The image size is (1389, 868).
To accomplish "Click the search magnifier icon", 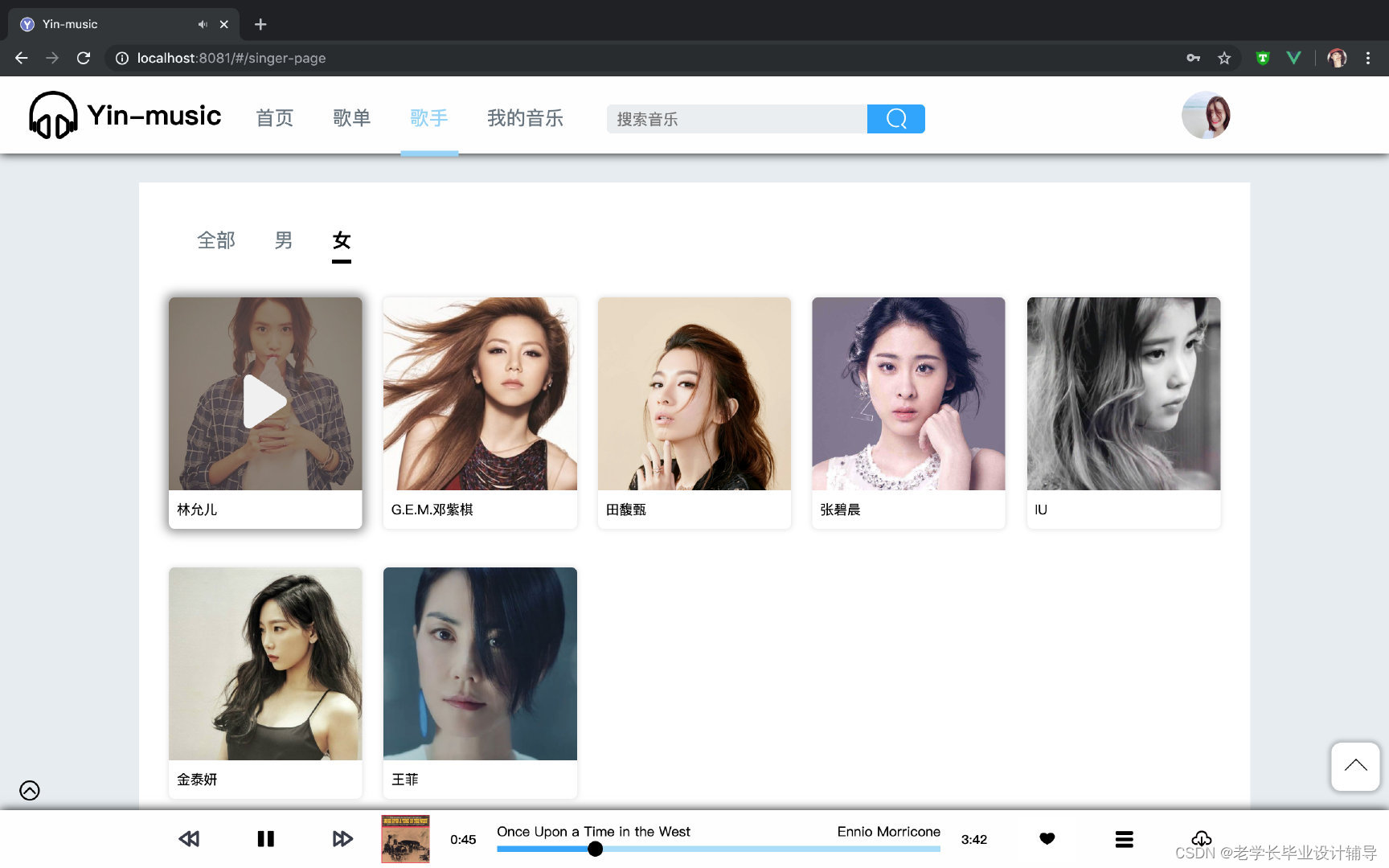I will coord(895,118).
